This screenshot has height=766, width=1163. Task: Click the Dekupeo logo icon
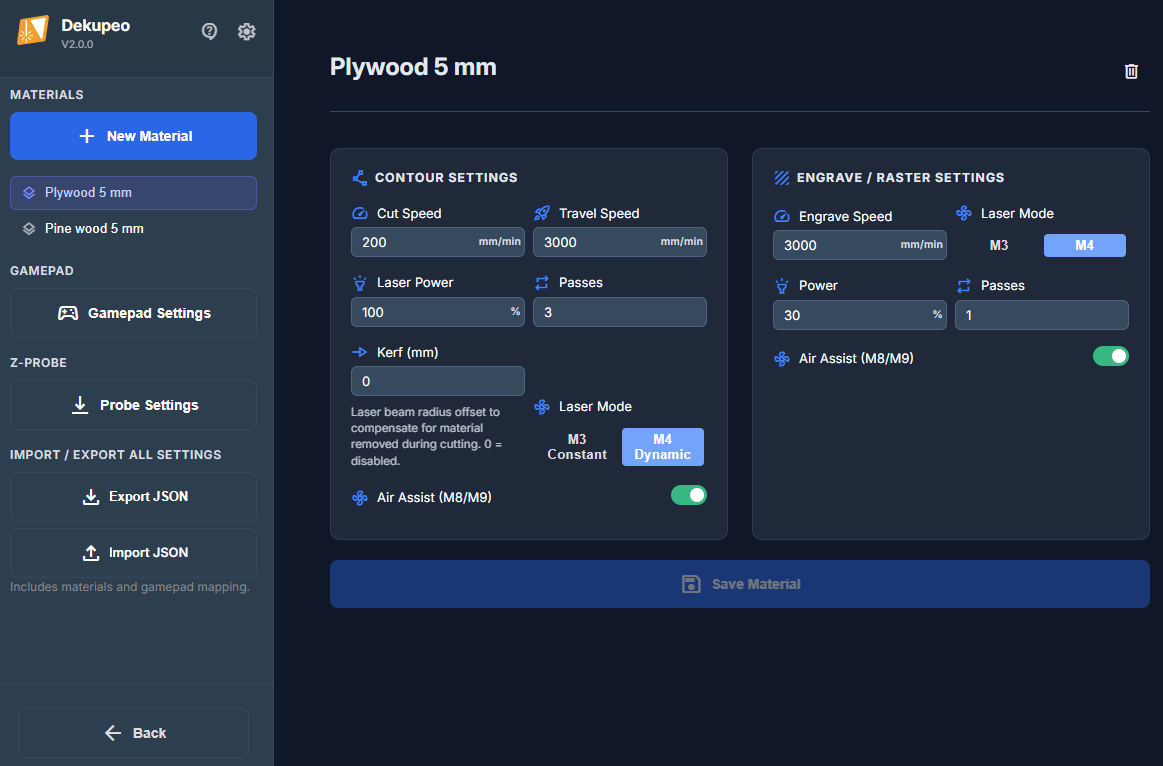coord(33,31)
